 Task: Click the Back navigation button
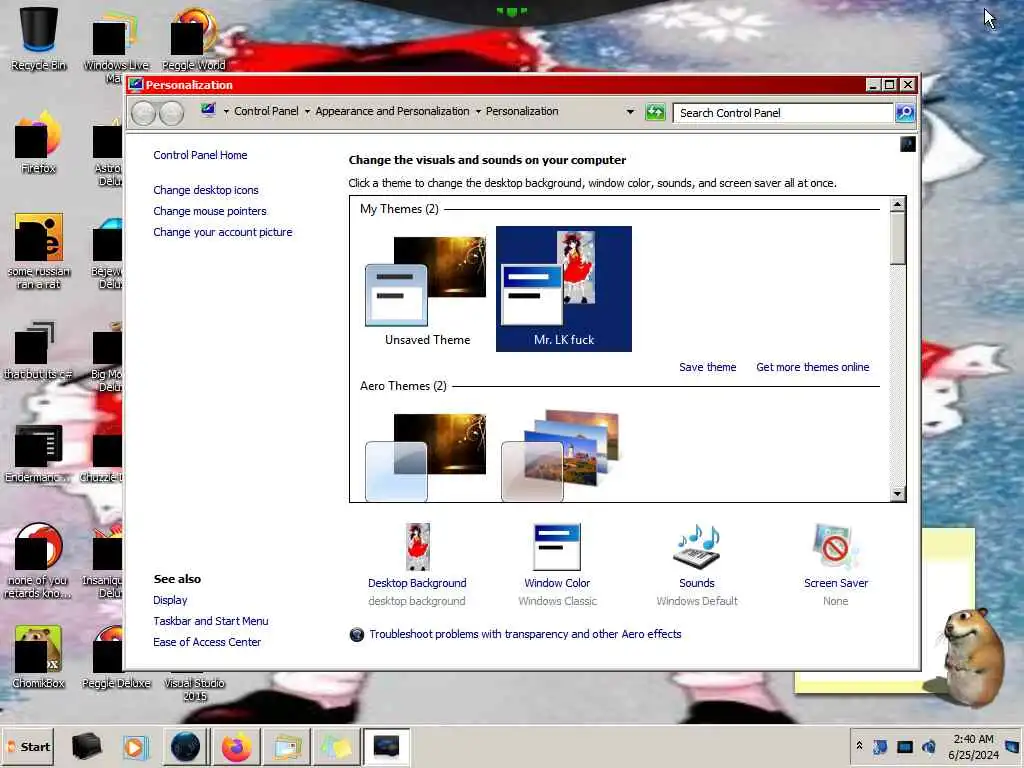tap(143, 114)
